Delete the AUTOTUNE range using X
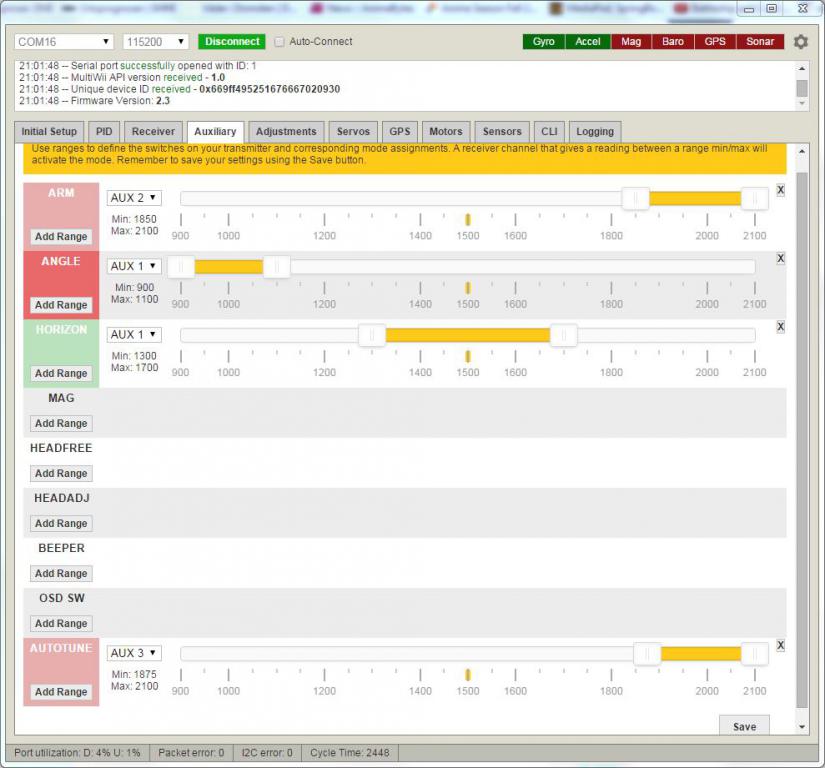825x768 pixels. 781,645
